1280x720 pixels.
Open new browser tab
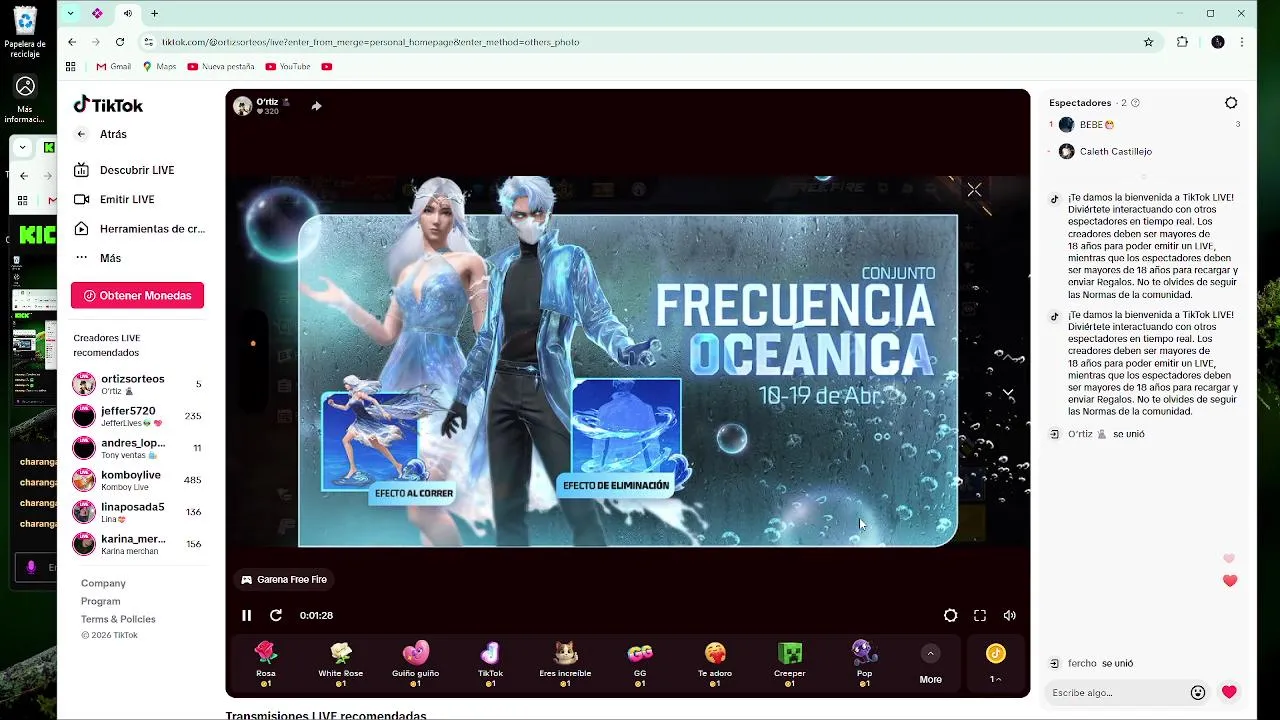[154, 14]
